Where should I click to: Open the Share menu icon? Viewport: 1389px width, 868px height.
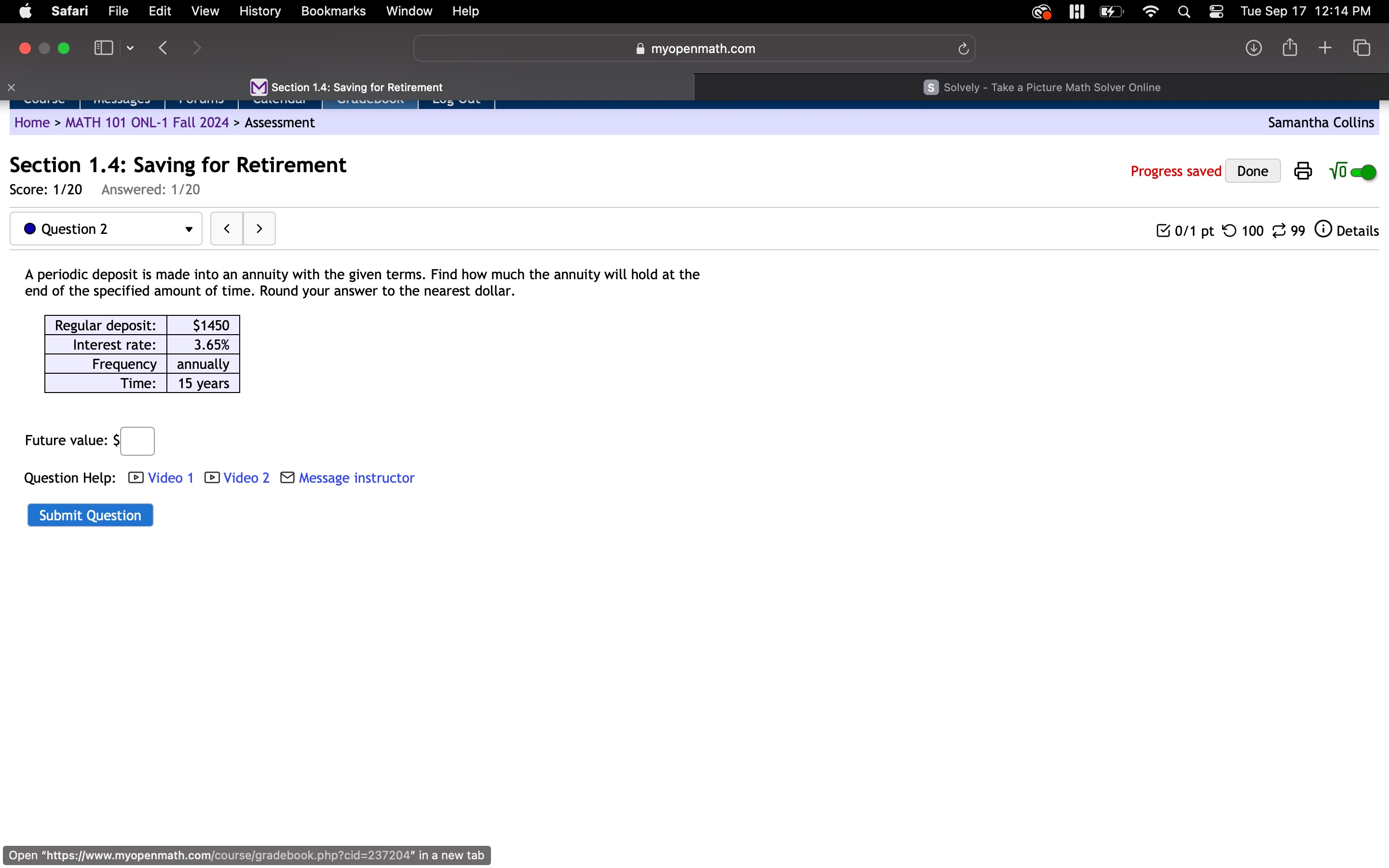(1290, 47)
